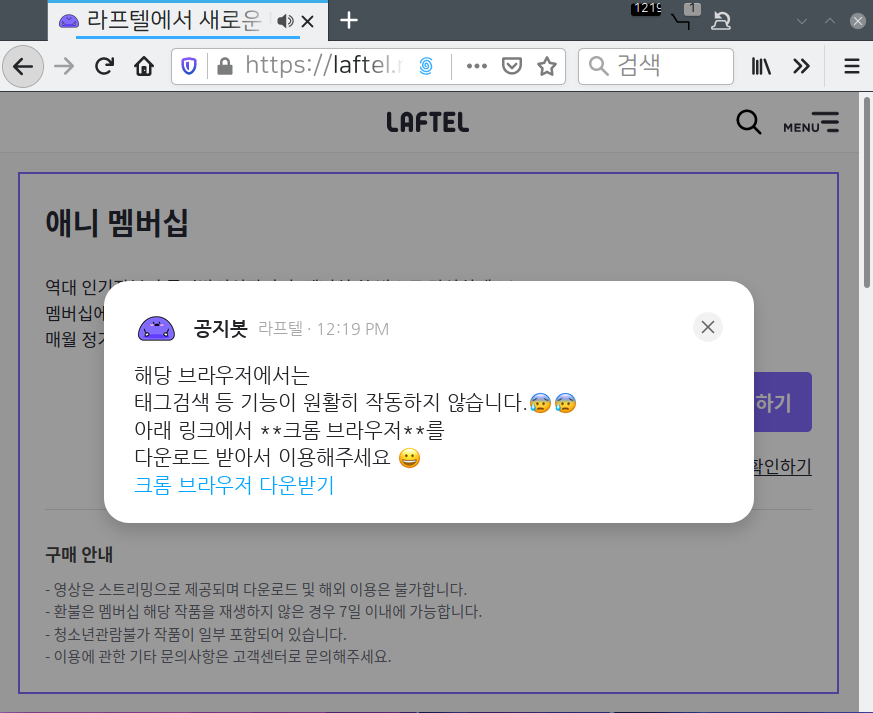Open the browser home page
Screen dimensions: 873x713
click(x=144, y=67)
